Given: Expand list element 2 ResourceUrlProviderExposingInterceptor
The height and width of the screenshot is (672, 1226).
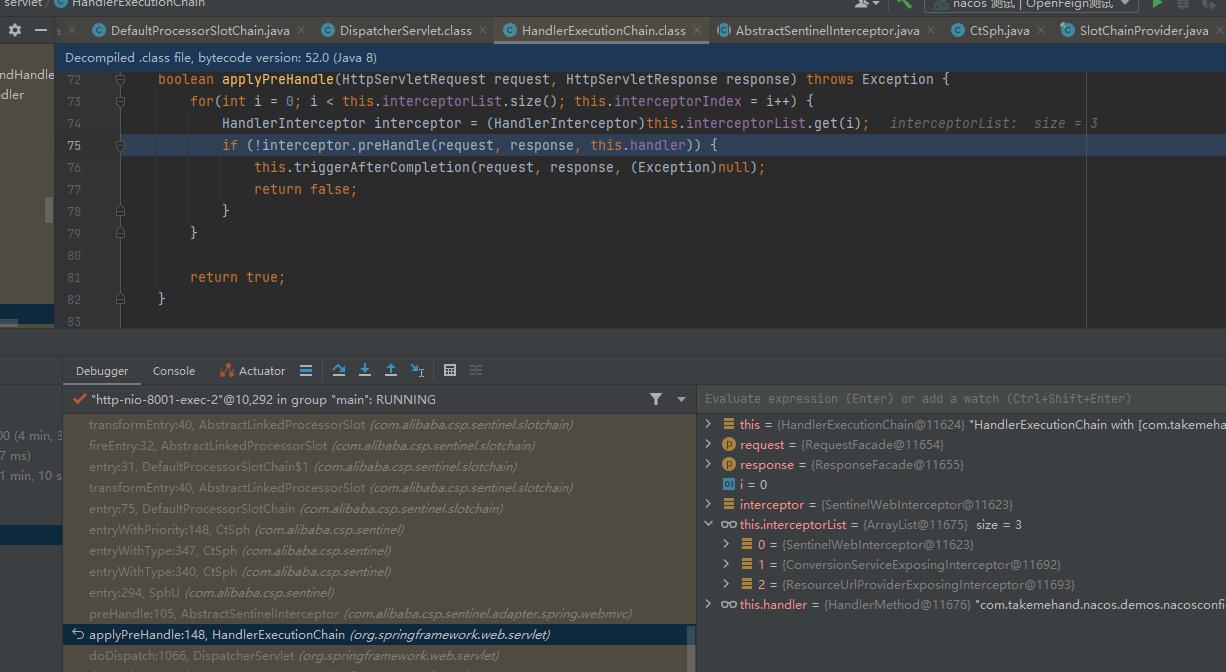Looking at the screenshot, I should tap(727, 584).
